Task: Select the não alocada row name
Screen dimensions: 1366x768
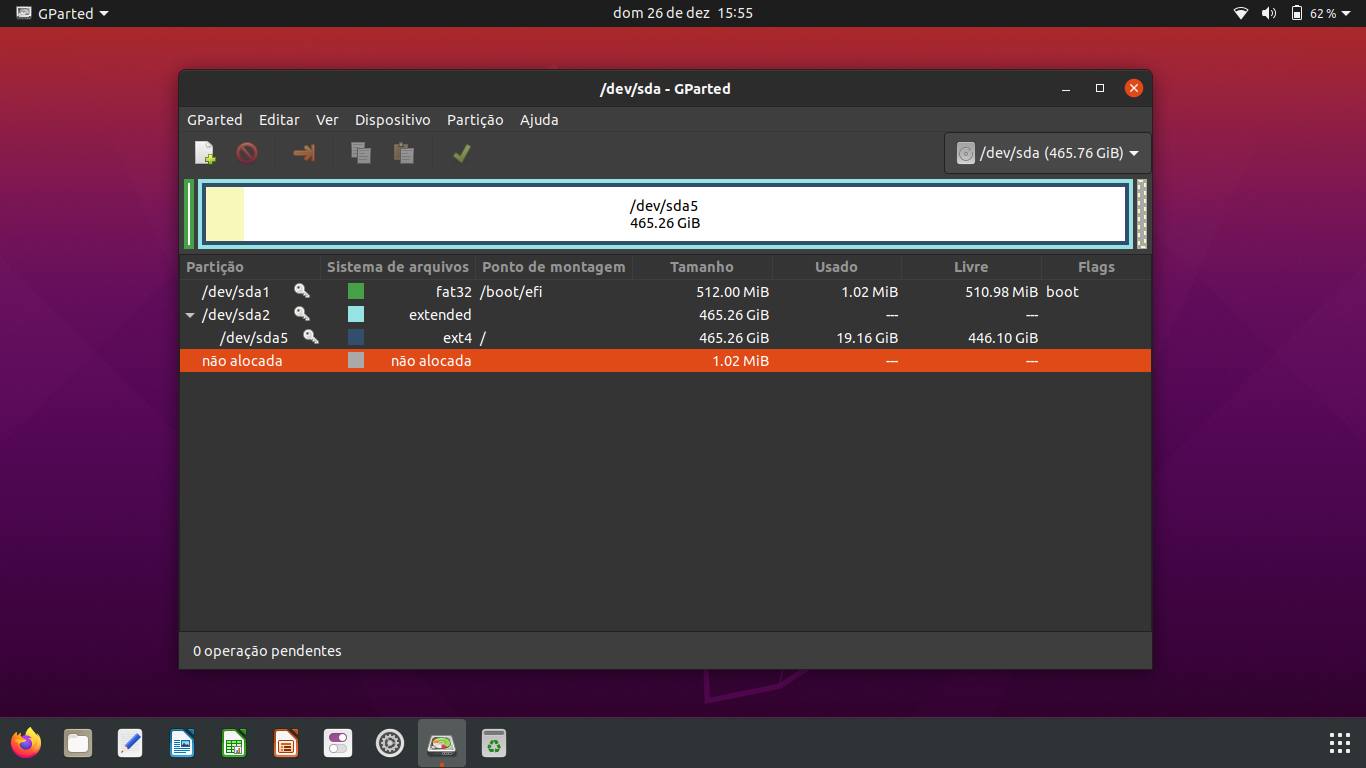Action: pyautogui.click(x=242, y=361)
